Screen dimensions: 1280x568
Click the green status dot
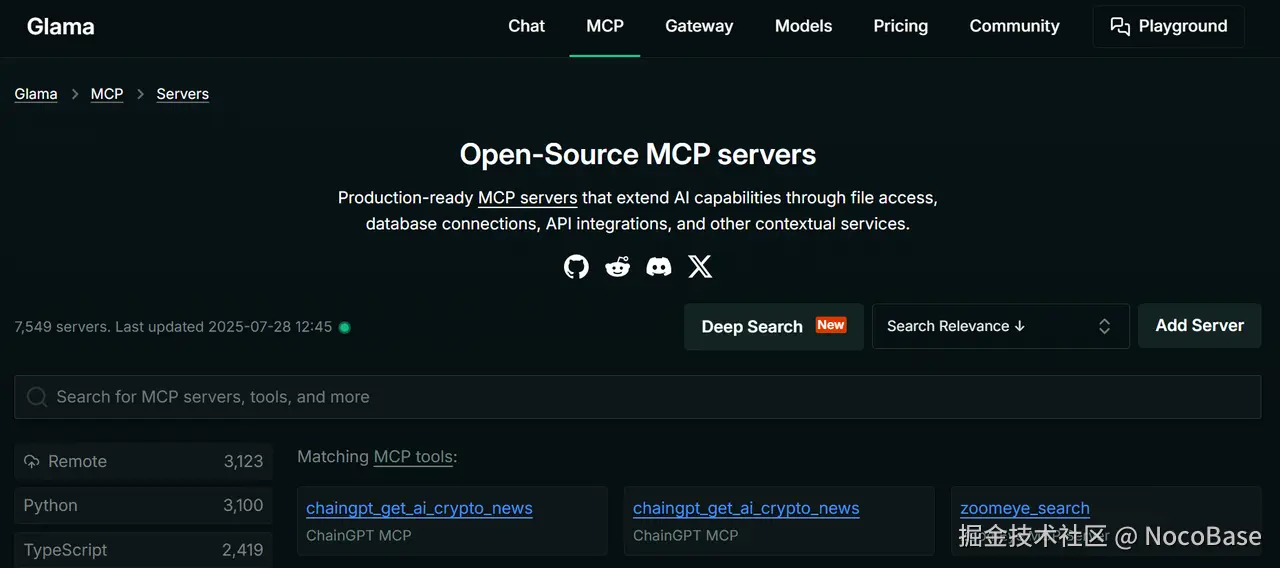345,327
